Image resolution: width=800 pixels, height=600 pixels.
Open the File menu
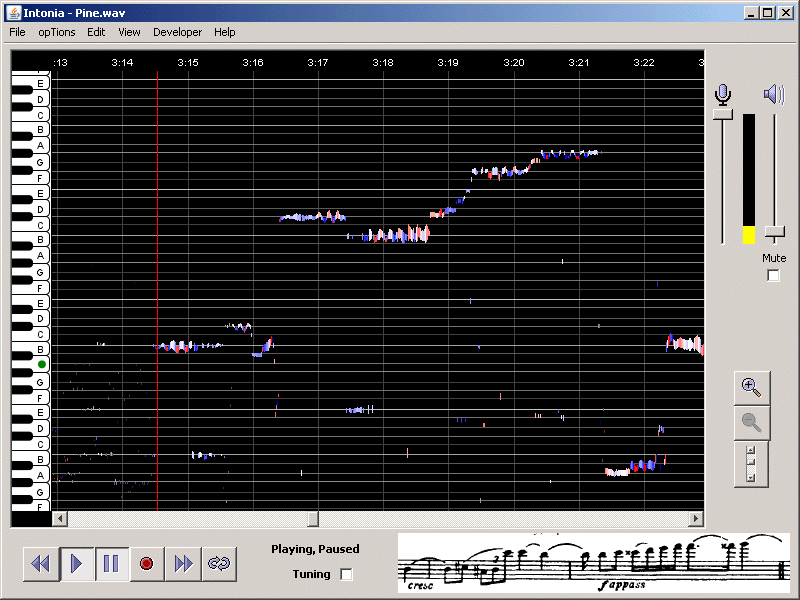pos(17,32)
